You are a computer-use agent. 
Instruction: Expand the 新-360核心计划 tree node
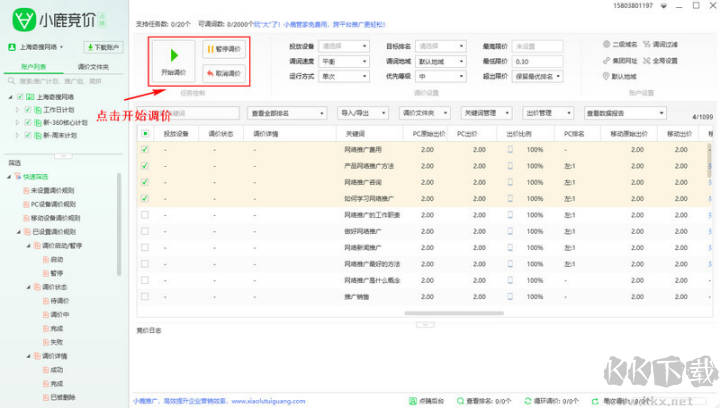[17, 121]
